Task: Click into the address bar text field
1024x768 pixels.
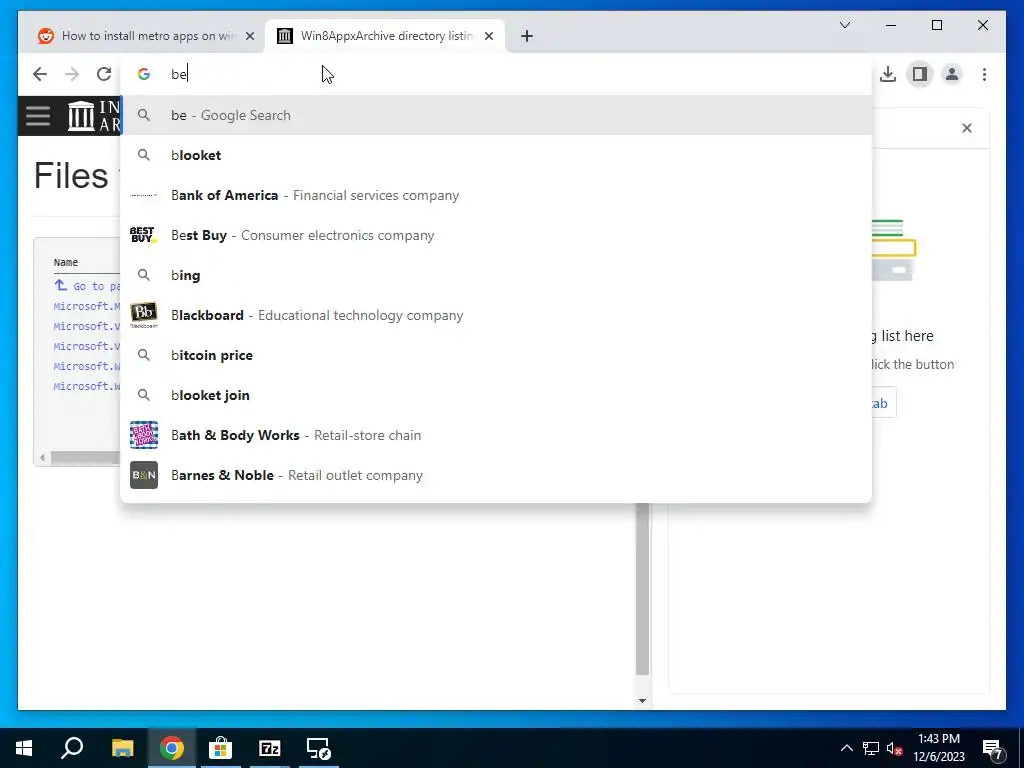Action: click(496, 74)
